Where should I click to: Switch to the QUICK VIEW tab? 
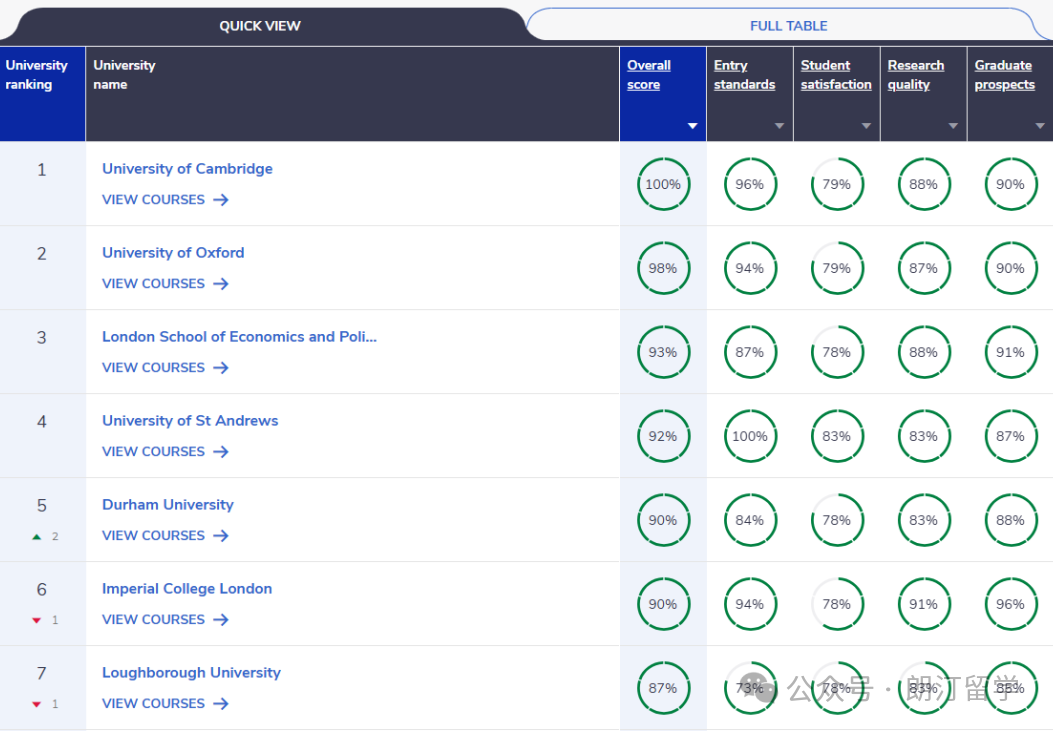click(260, 26)
